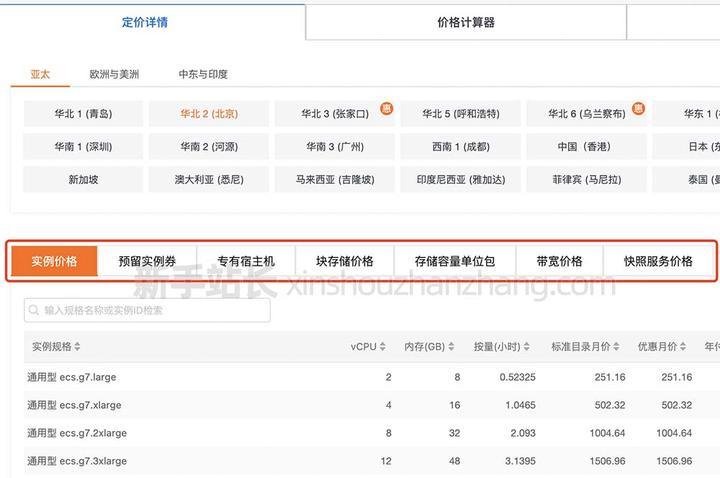Choose region 马来西亚 (吉隆坡)
The height and width of the screenshot is (478, 720).
pyautogui.click(x=335, y=180)
